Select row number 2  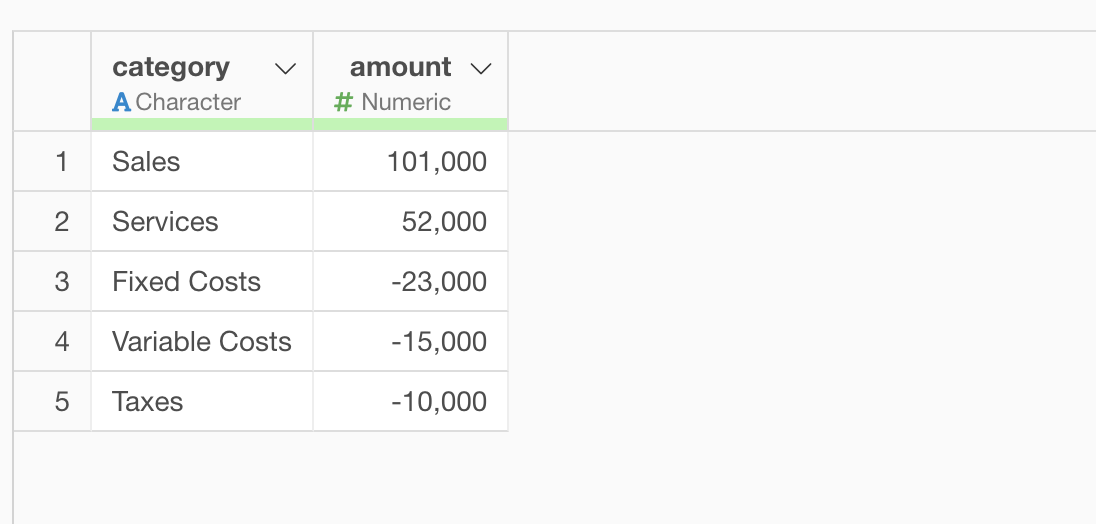coord(52,221)
